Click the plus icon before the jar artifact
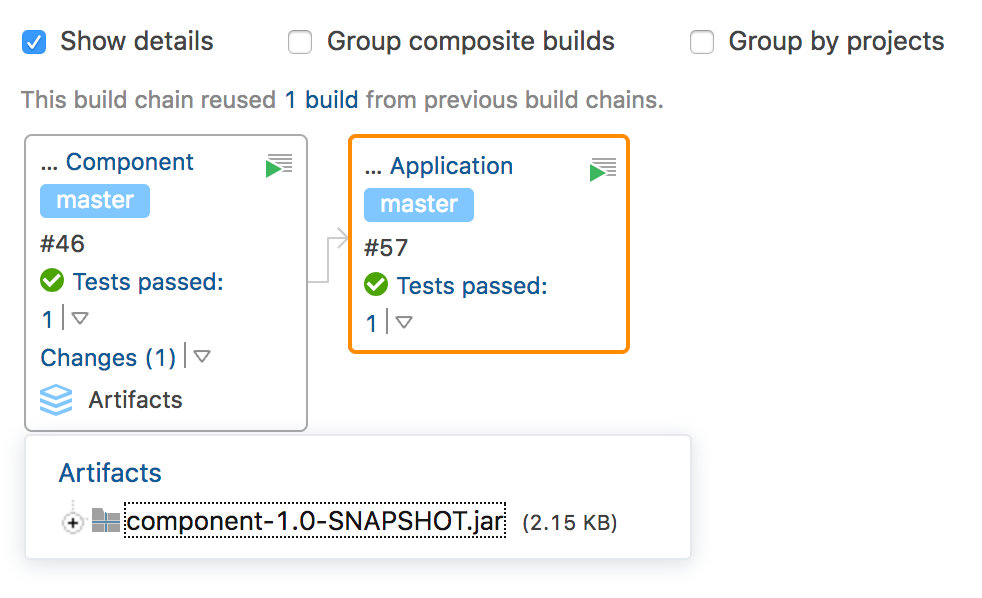The height and width of the screenshot is (598, 982). (x=72, y=521)
